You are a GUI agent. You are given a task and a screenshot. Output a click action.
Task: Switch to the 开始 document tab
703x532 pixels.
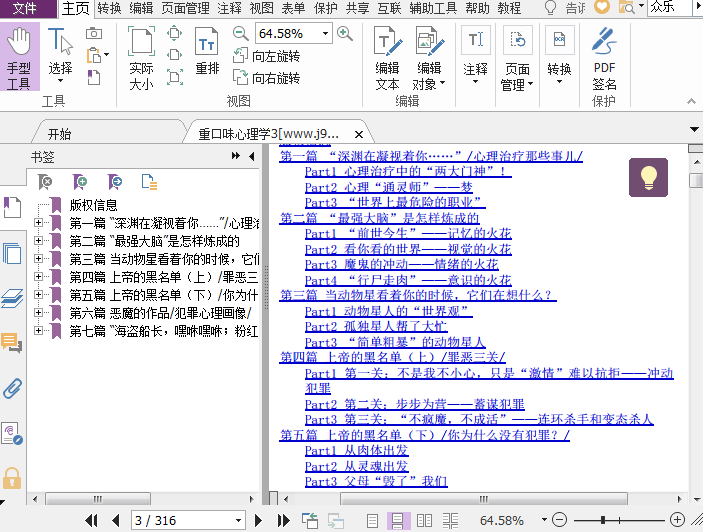pos(59,133)
